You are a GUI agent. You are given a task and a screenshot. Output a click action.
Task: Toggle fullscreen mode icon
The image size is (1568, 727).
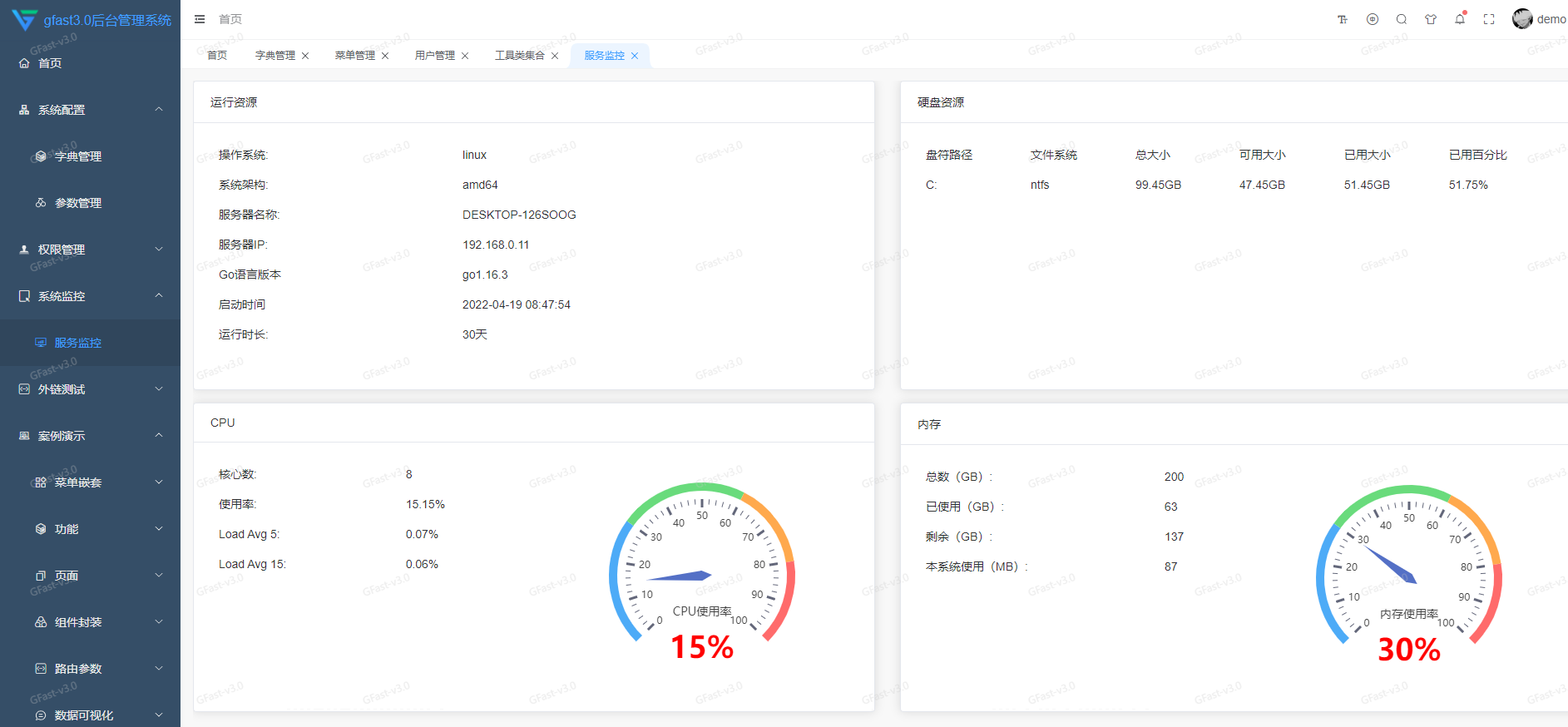[1489, 19]
